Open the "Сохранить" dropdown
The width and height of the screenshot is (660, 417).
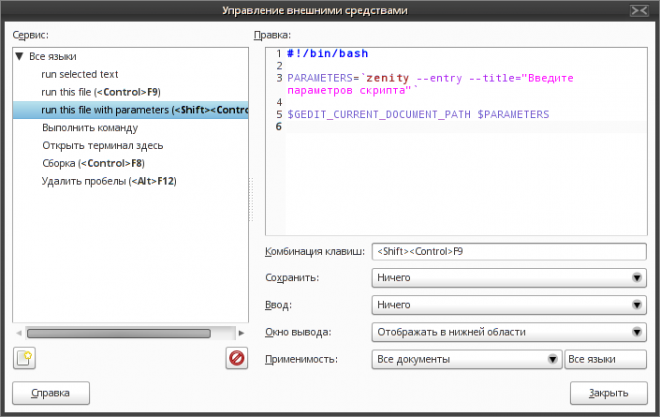(508, 278)
